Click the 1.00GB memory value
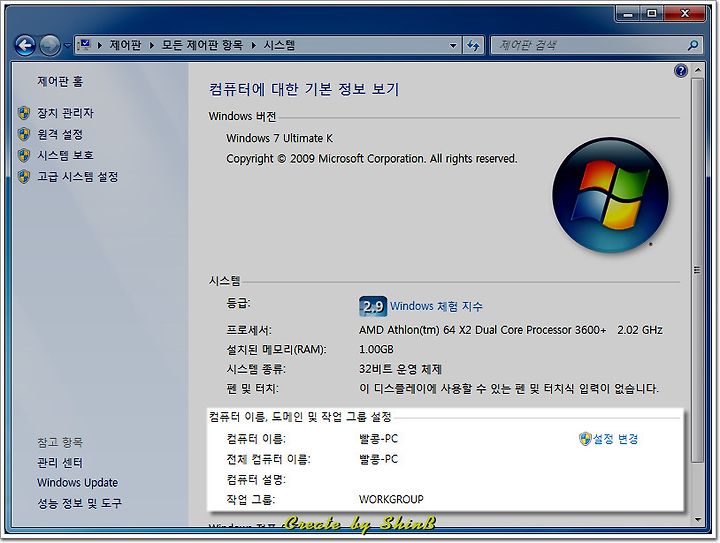 pyautogui.click(x=376, y=350)
